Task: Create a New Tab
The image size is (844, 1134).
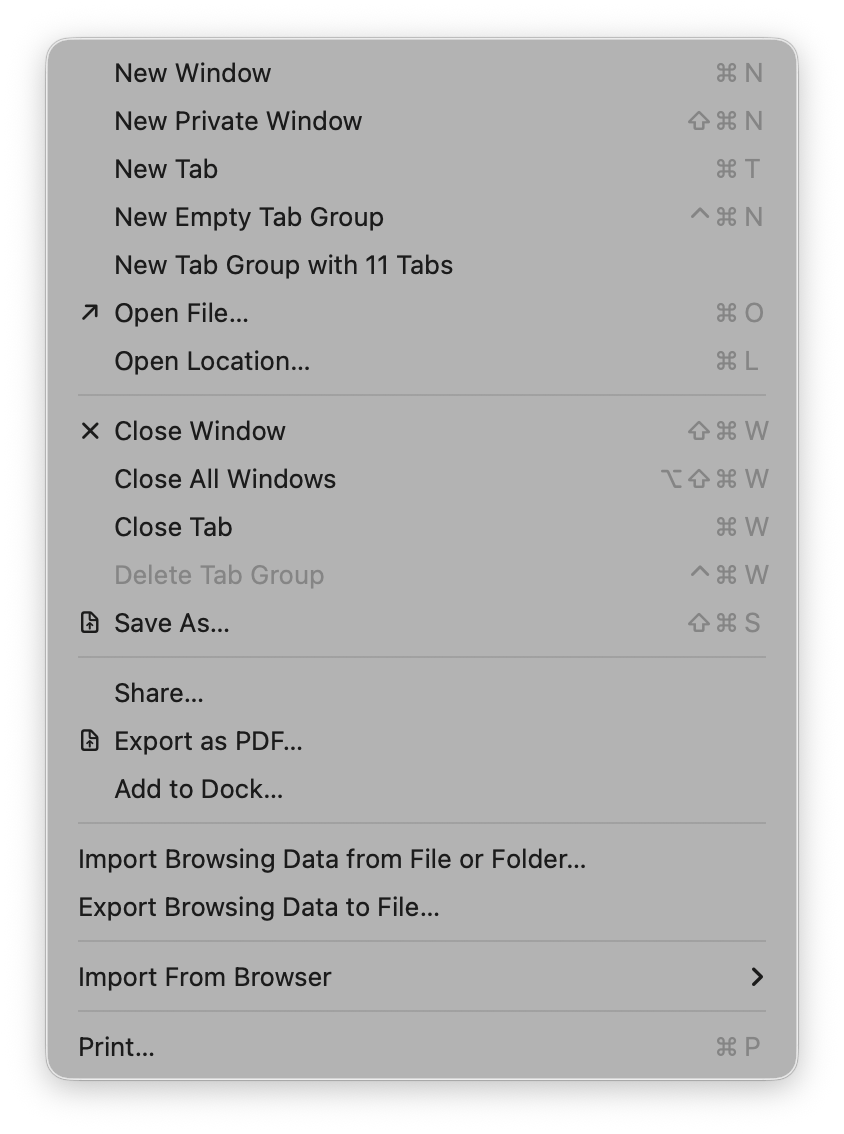Action: click(x=166, y=168)
